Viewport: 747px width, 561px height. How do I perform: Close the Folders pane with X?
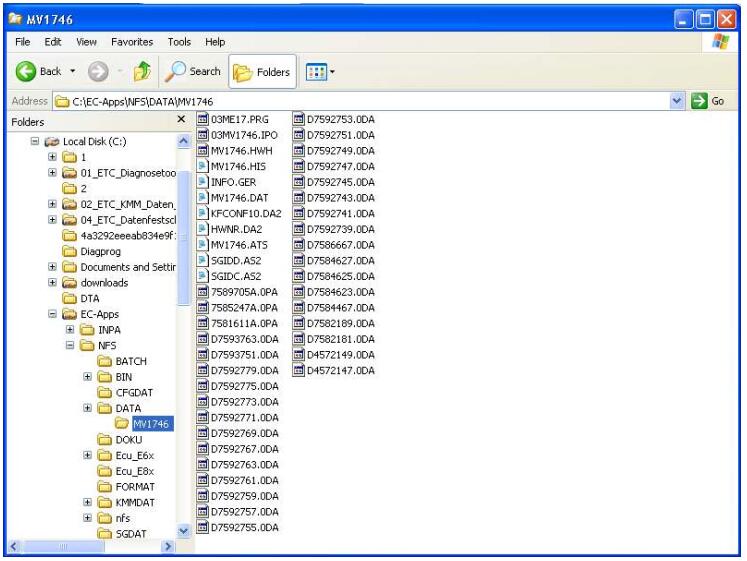click(x=181, y=121)
